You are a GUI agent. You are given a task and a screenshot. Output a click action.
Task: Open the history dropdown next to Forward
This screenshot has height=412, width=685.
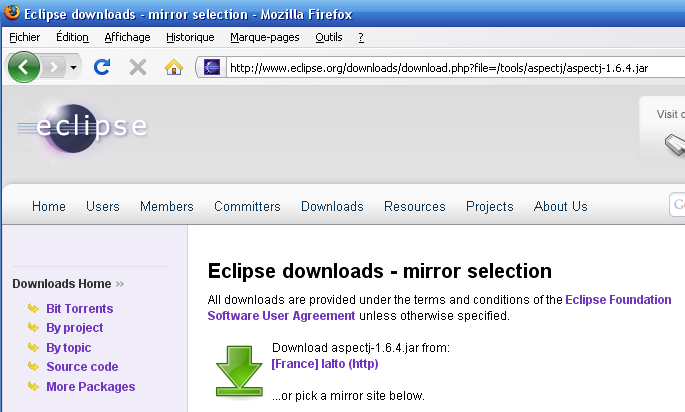(x=74, y=67)
